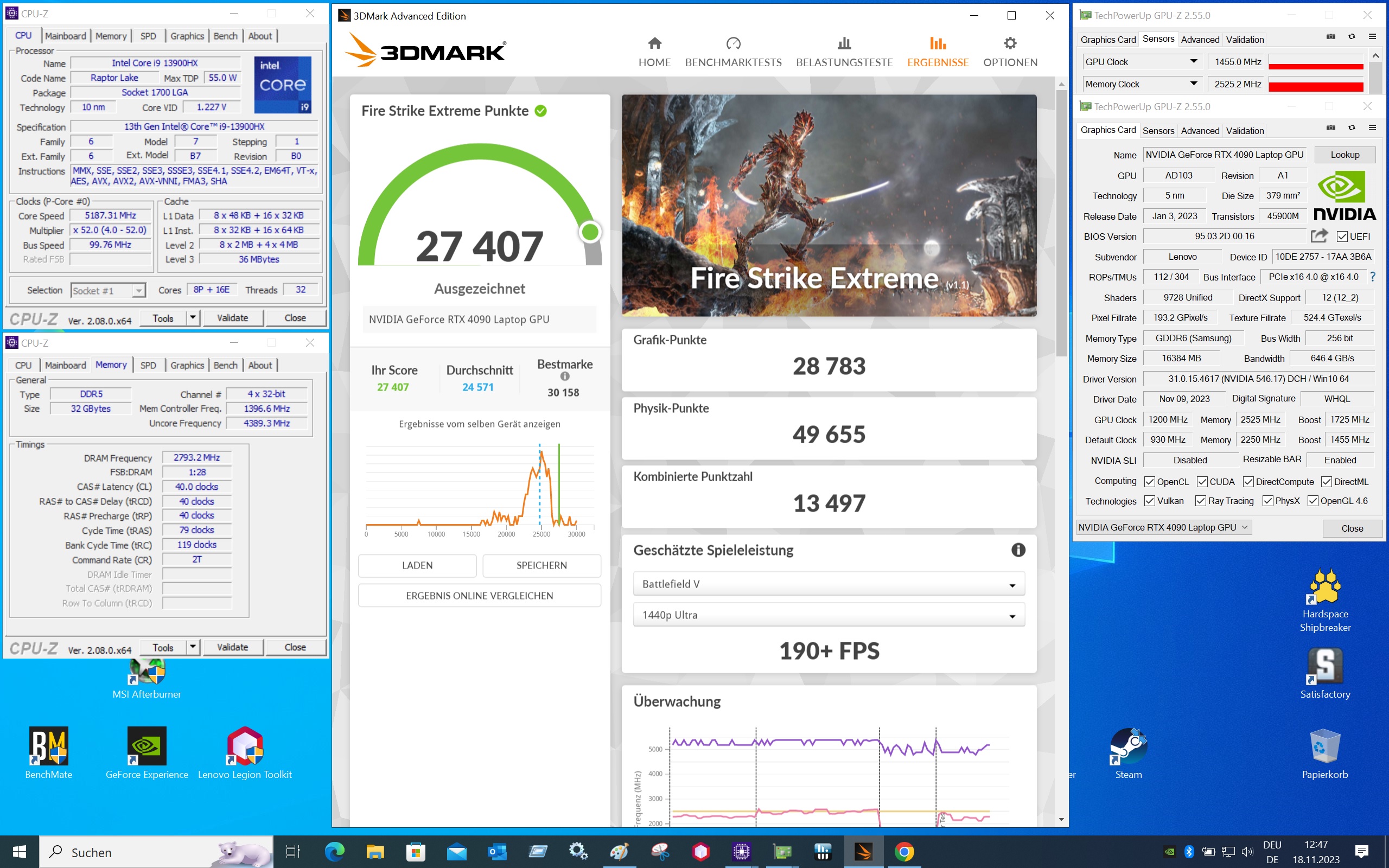The width and height of the screenshot is (1389, 868).
Task: Click SPEICHERN button
Action: click(541, 565)
